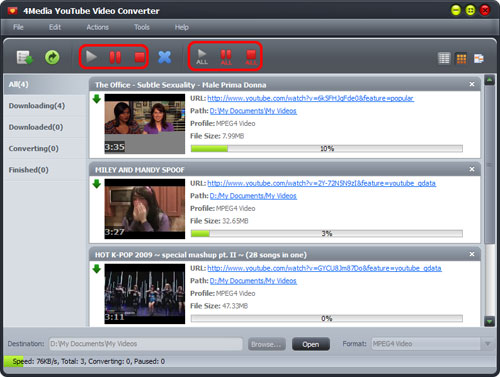Click the rightmost toolbar icon next to the view buttons
This screenshot has height=377, width=500.
[x=479, y=59]
